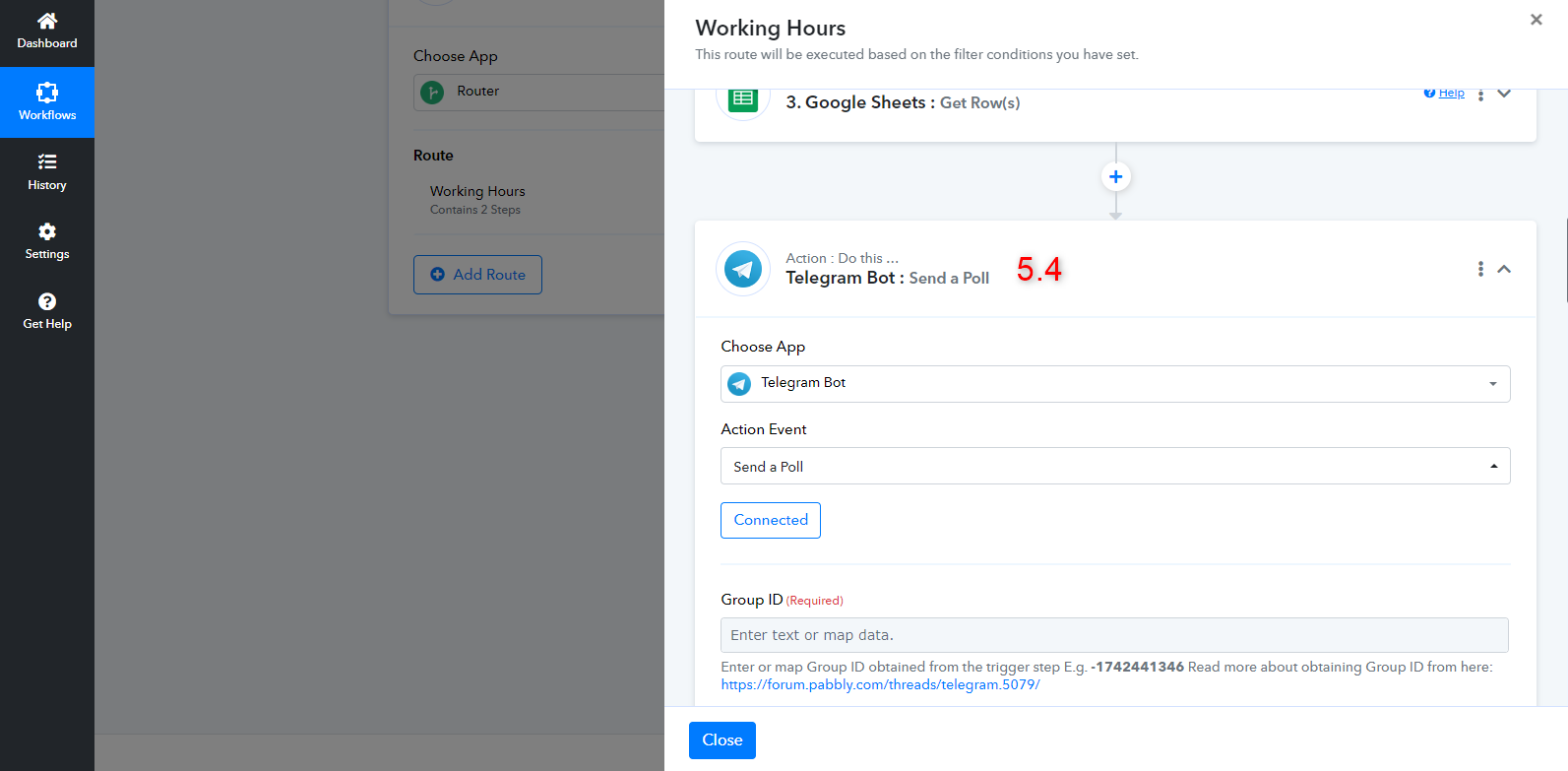Click the Telegram Bot step icon
Image resolution: width=1568 pixels, height=771 pixels.
click(x=743, y=269)
